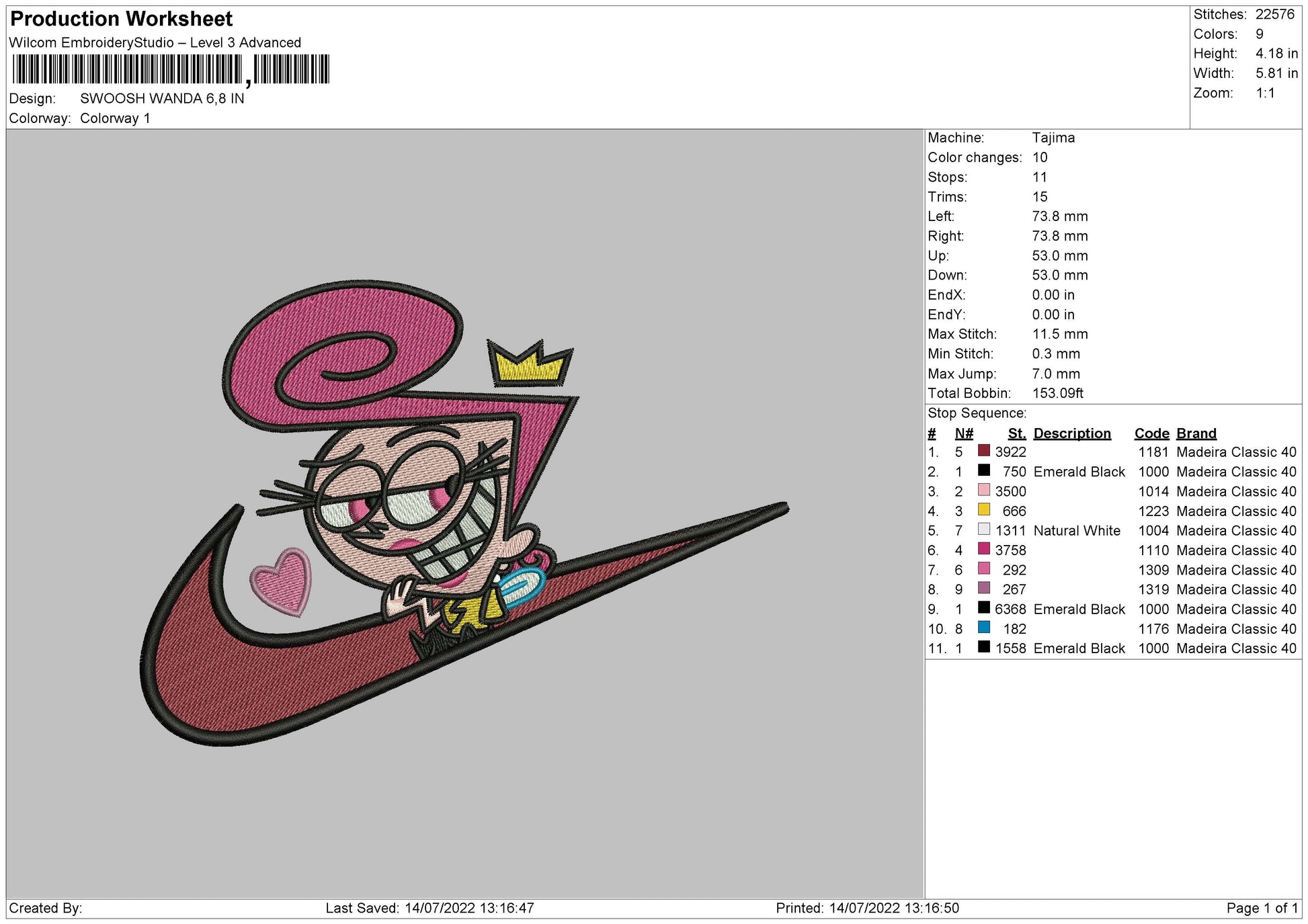Click the dark red swatch in row 1

[984, 451]
